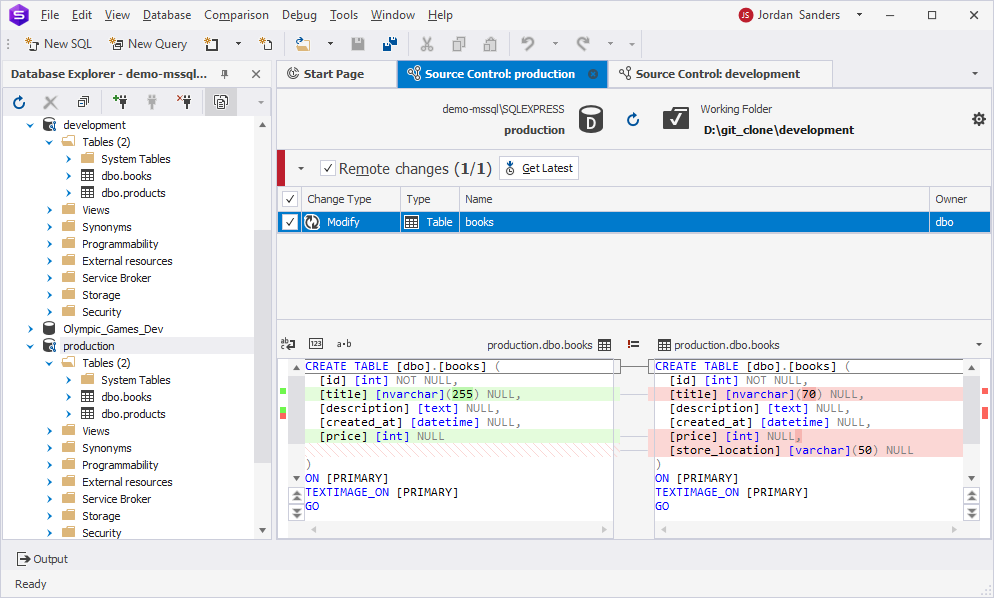Uncheck the books Modify row checkbox
This screenshot has height=598, width=994.
(290, 222)
